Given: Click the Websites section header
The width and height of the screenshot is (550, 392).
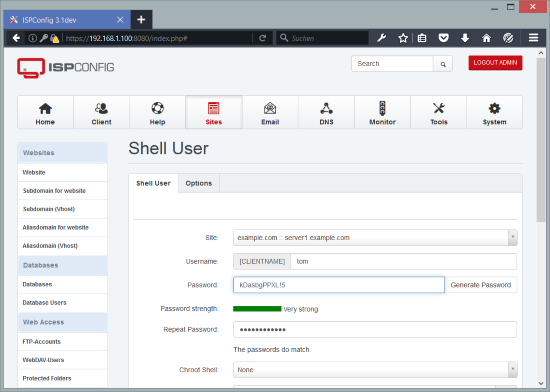Looking at the screenshot, I should (x=62, y=153).
